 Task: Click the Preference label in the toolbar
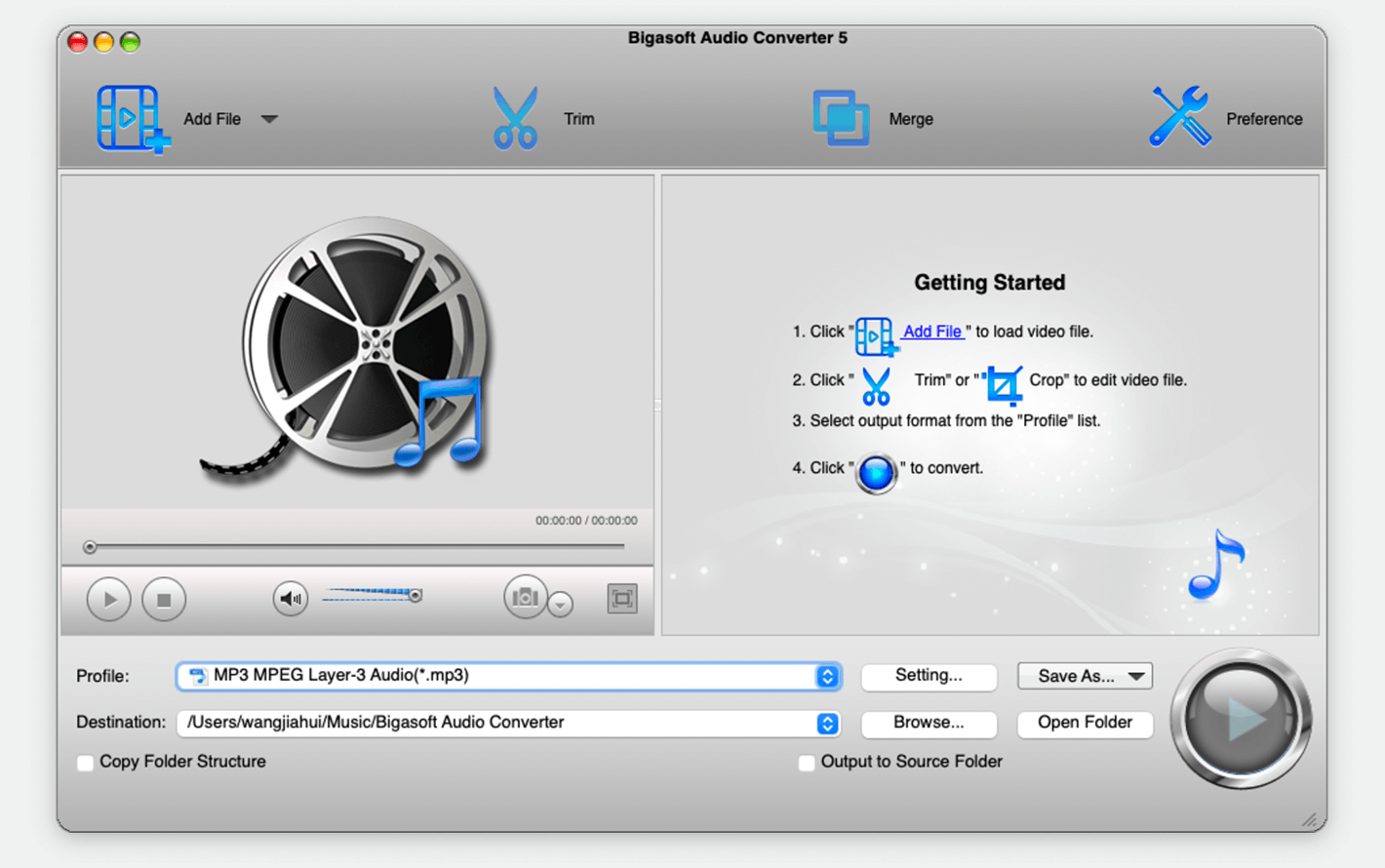pos(1264,119)
